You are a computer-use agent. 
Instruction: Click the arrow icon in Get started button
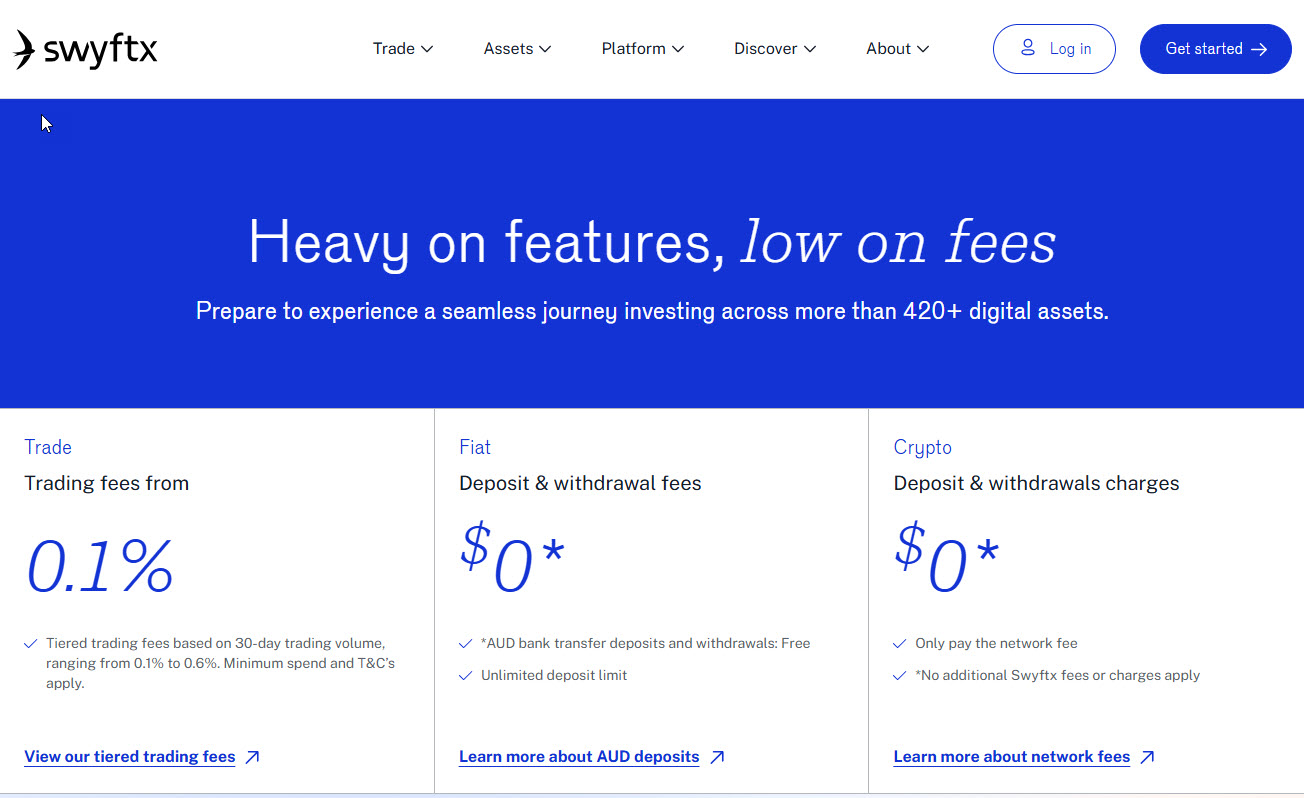coord(1259,49)
